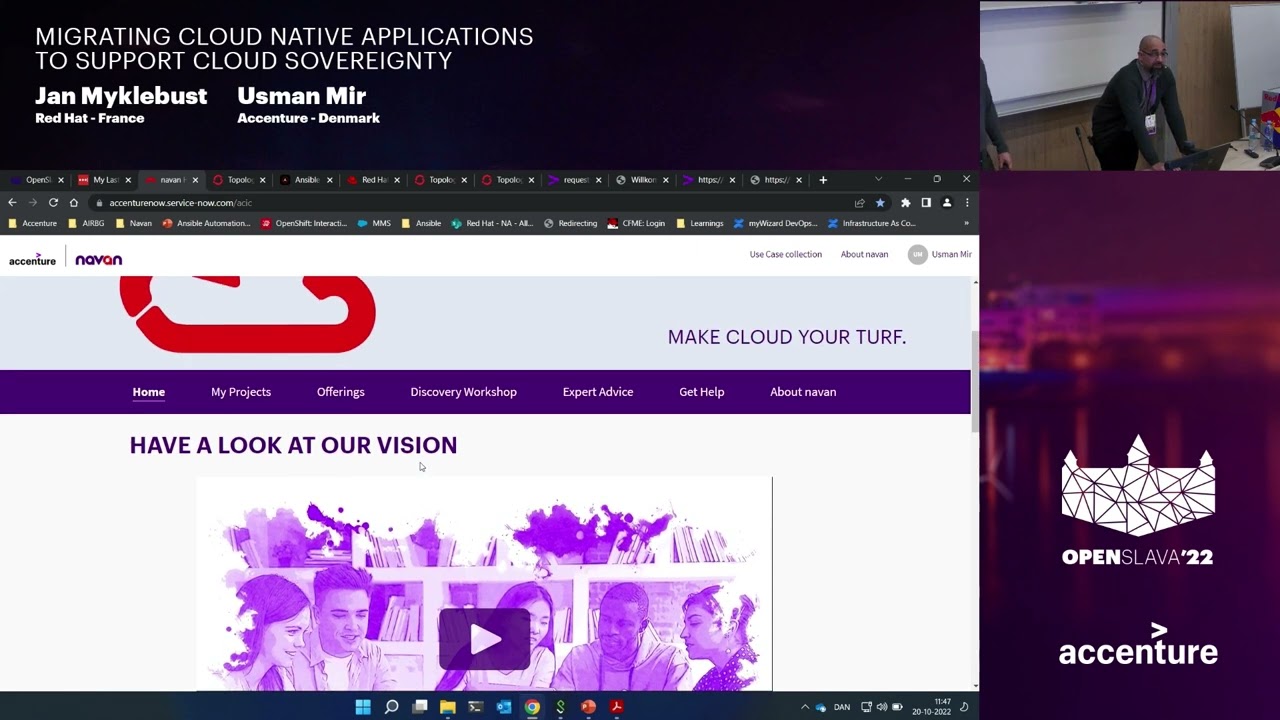Open the volume control tray icon
The height and width of the screenshot is (720, 1280).
(x=882, y=707)
